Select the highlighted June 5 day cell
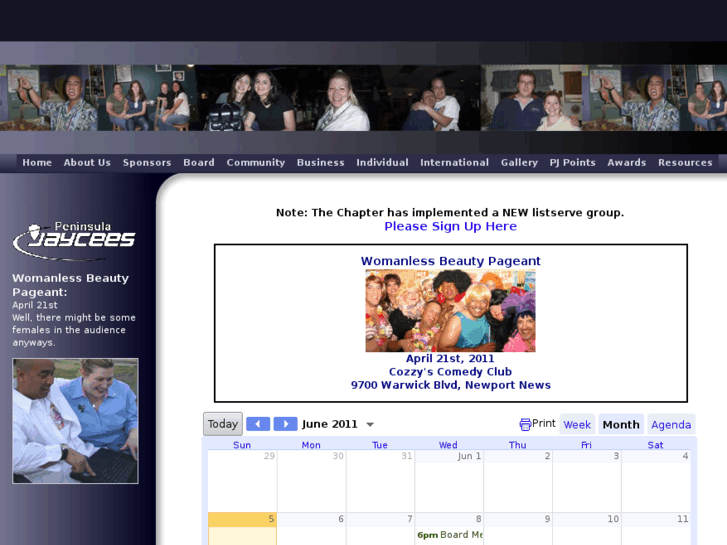This screenshot has height=545, width=727. pyautogui.click(x=242, y=529)
